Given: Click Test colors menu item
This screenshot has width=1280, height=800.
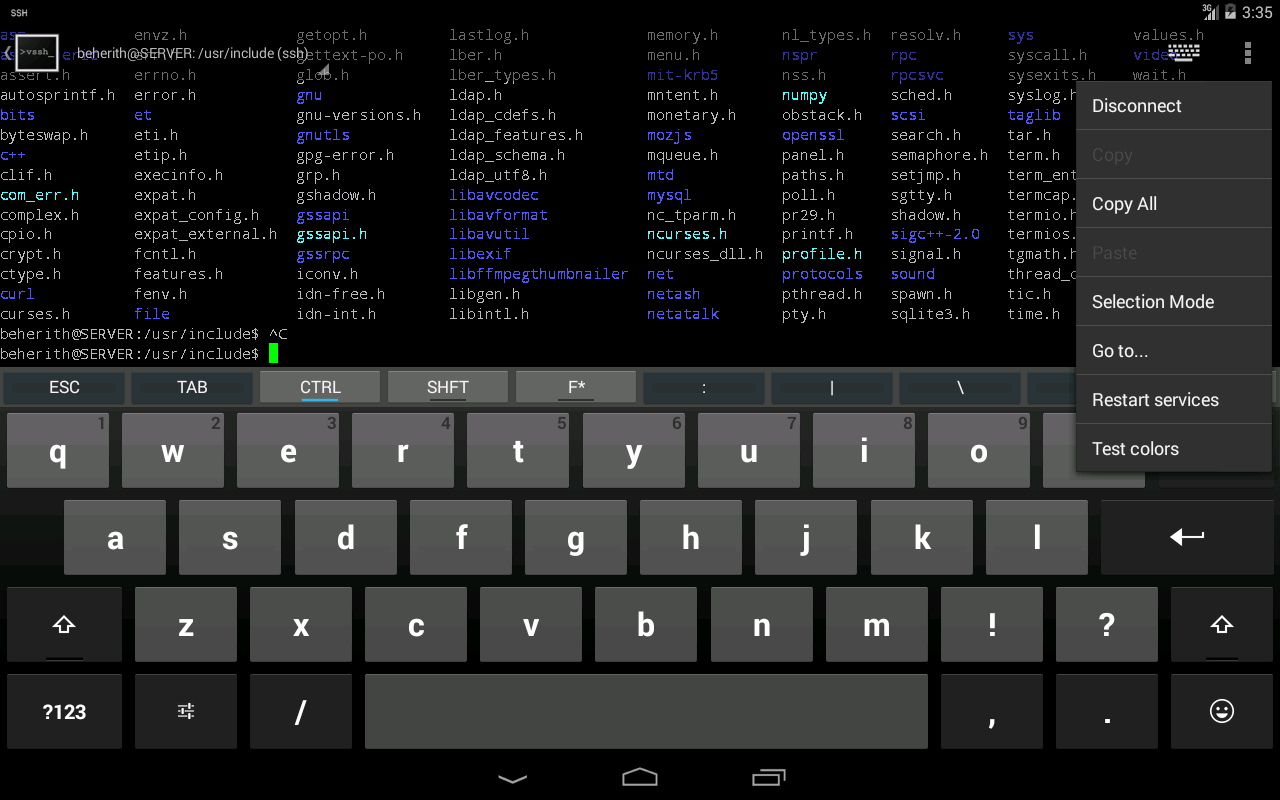Looking at the screenshot, I should tap(1173, 449).
